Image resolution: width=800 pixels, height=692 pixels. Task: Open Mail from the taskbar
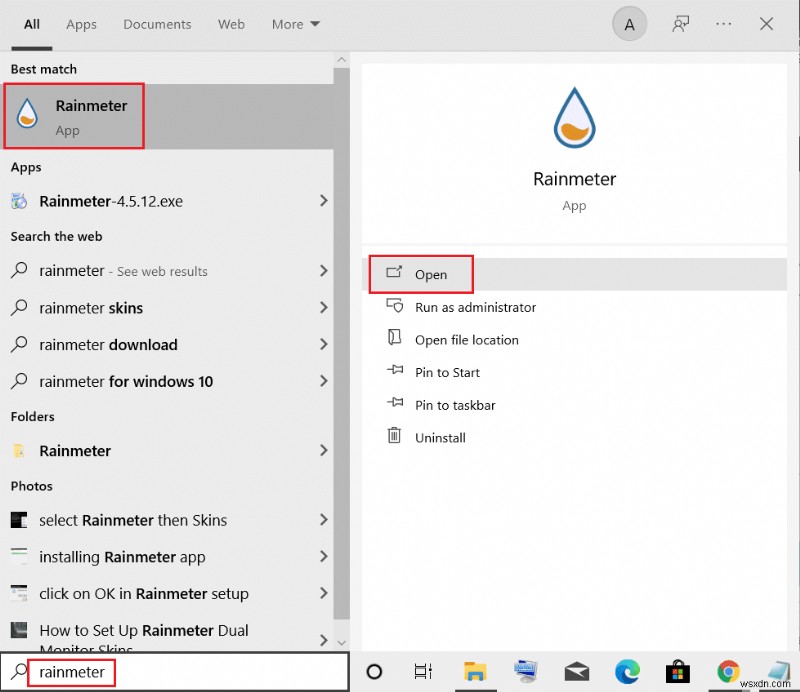pyautogui.click(x=576, y=672)
